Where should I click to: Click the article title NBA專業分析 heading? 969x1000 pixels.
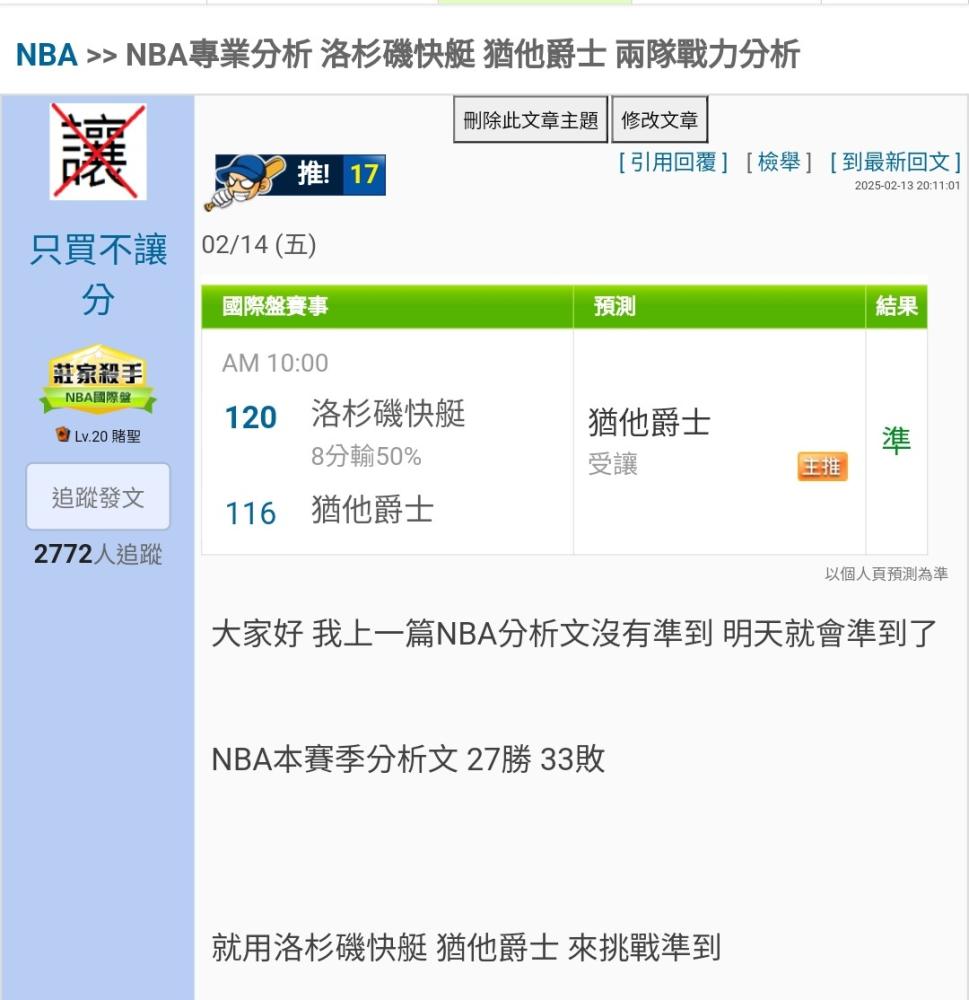pyautogui.click(x=462, y=54)
